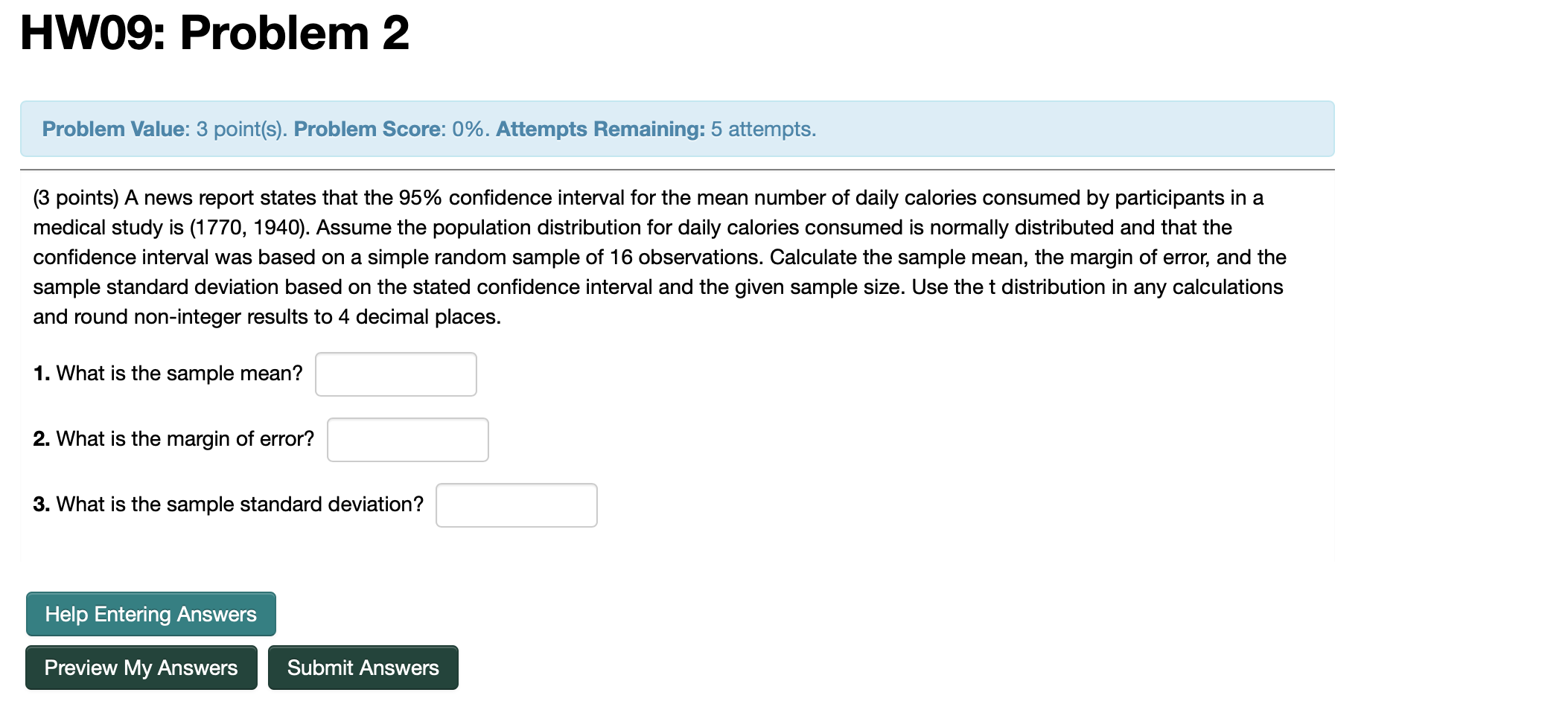1568x704 pixels.
Task: Click the Submit Answers button
Action: (363, 668)
